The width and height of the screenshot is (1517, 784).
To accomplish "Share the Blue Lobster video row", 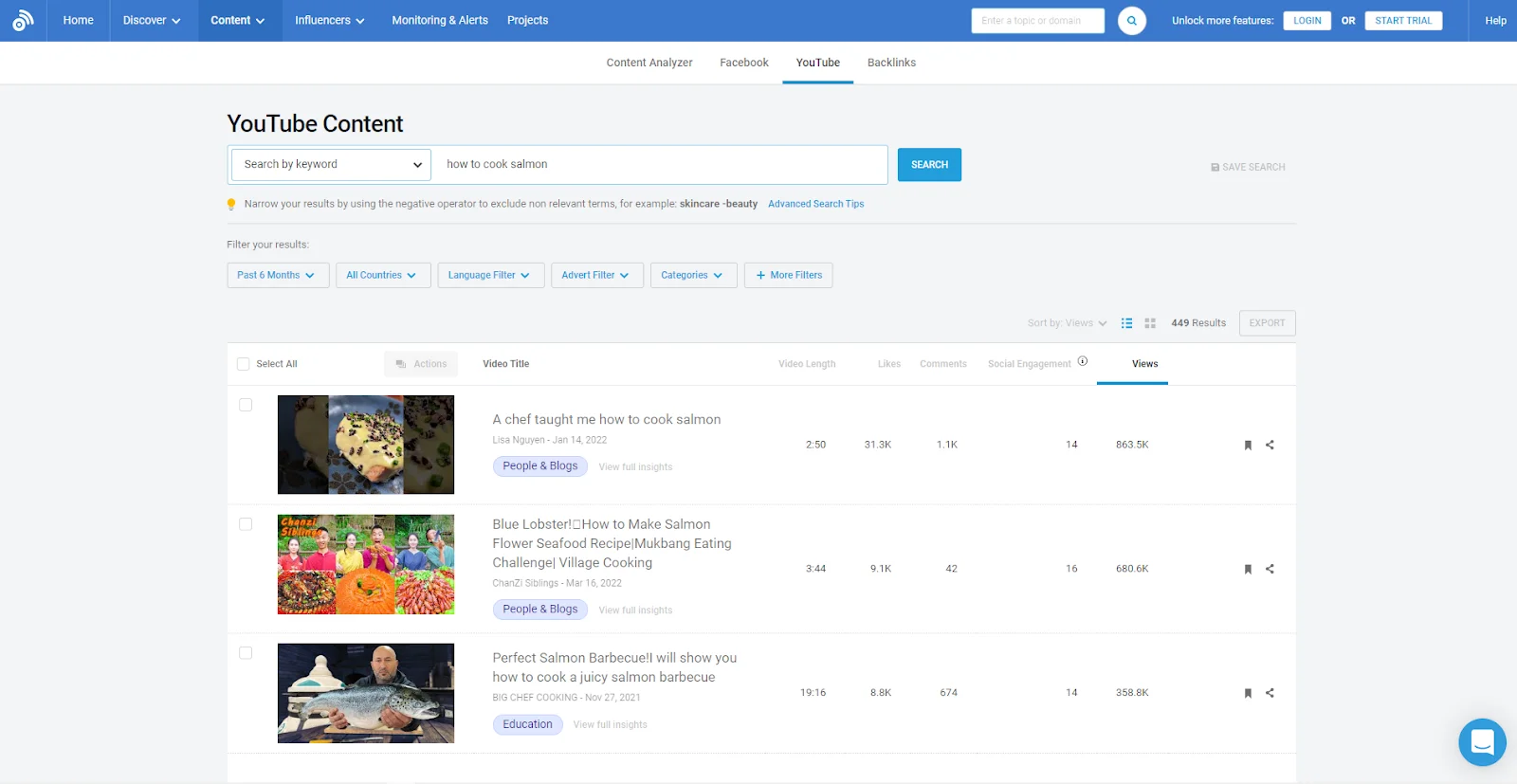I will pos(1270,569).
